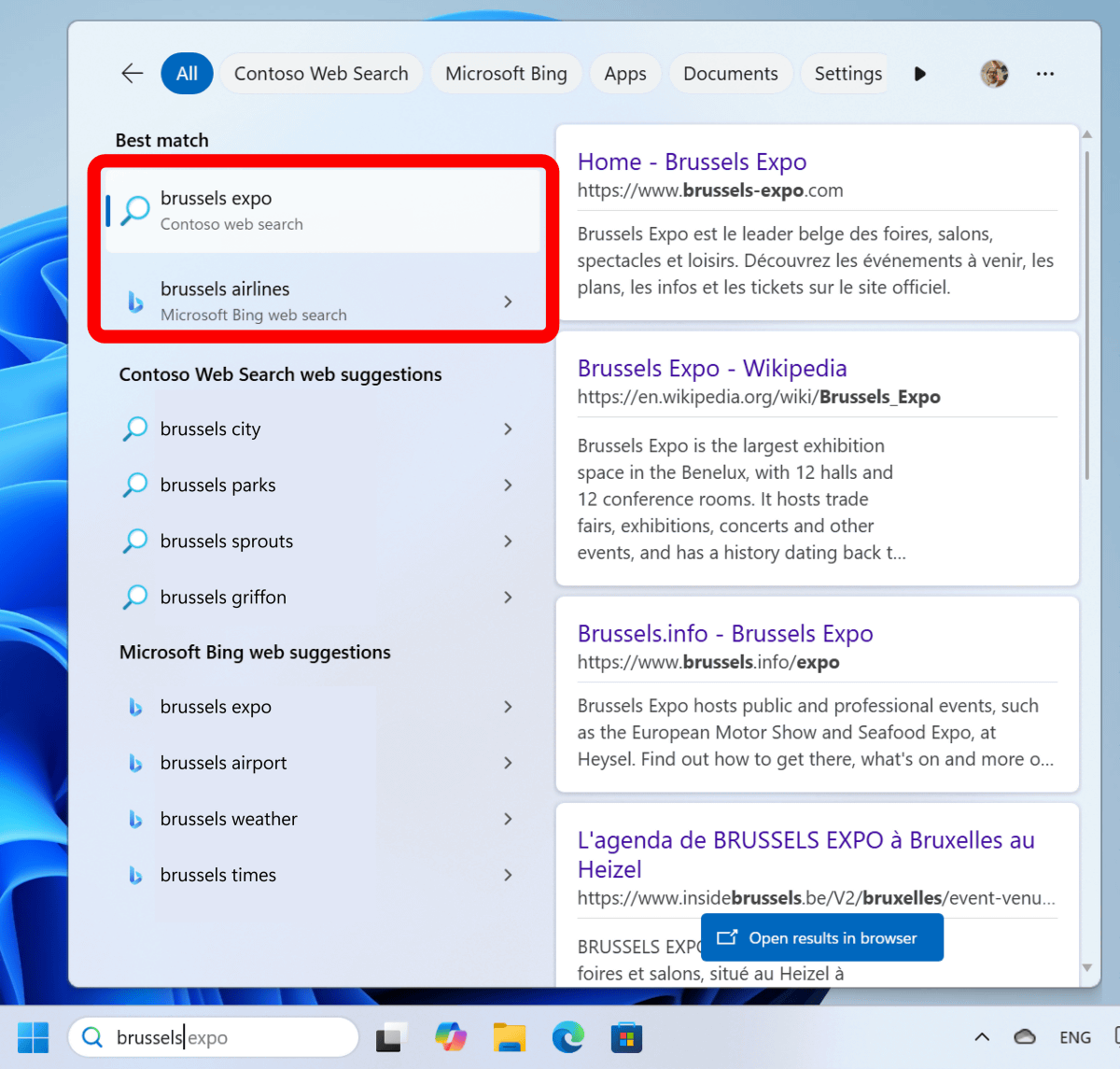This screenshot has width=1120, height=1069.
Task: Select Bing suggestion brussels expo
Action: point(323,707)
